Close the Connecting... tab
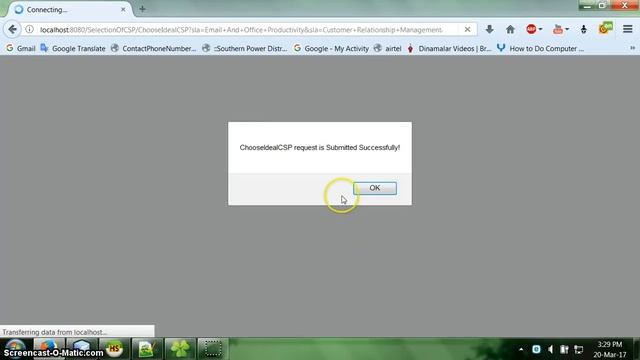The width and height of the screenshot is (640, 360). [x=123, y=9]
